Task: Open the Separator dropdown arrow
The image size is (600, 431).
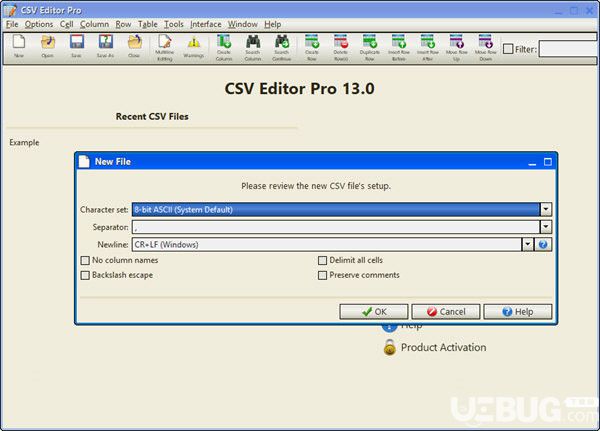Action: 546,227
